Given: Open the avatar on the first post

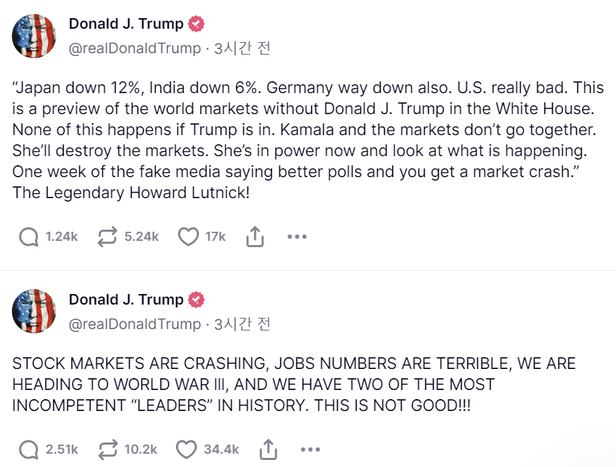Looking at the screenshot, I should (32, 36).
